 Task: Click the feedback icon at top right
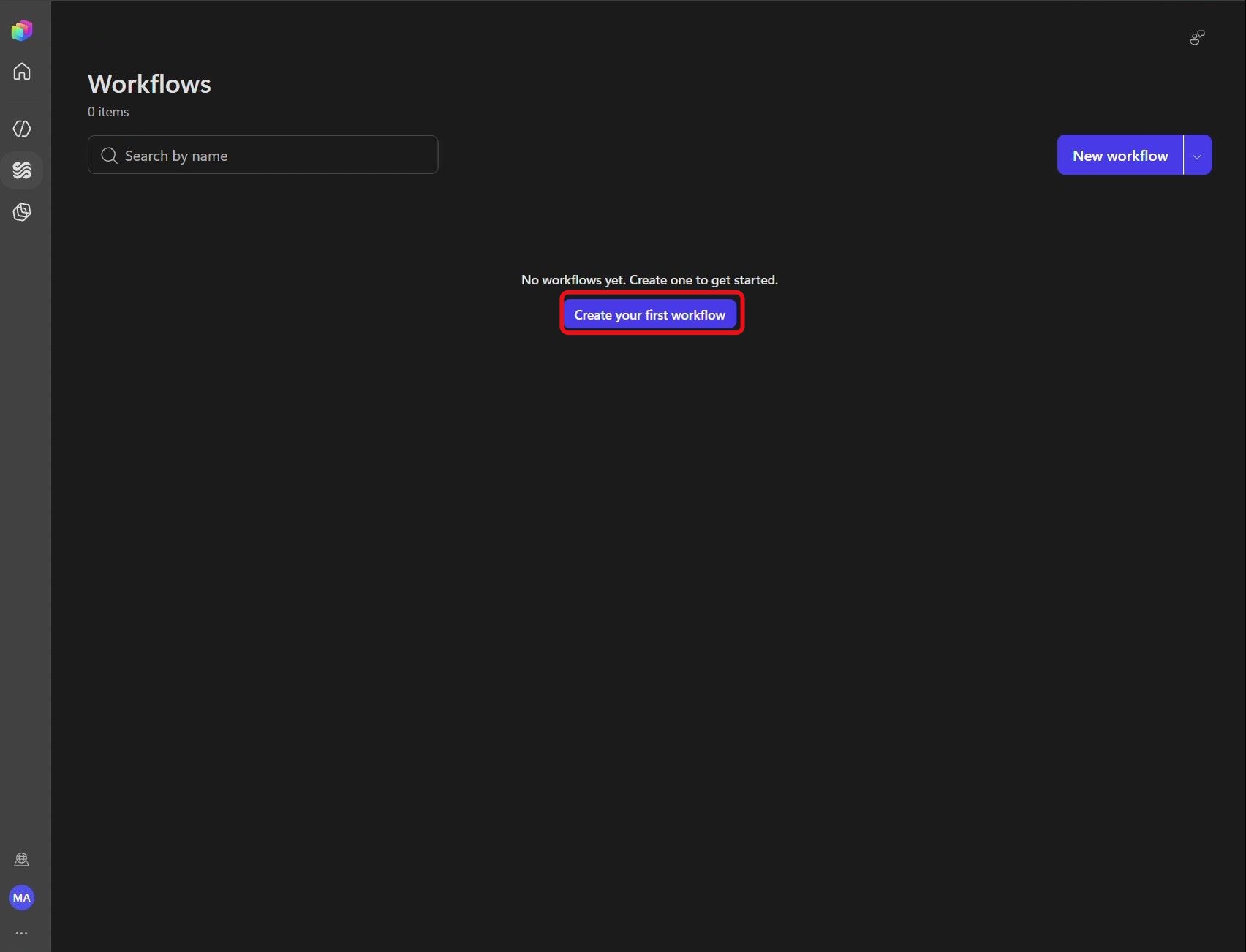[1197, 37]
